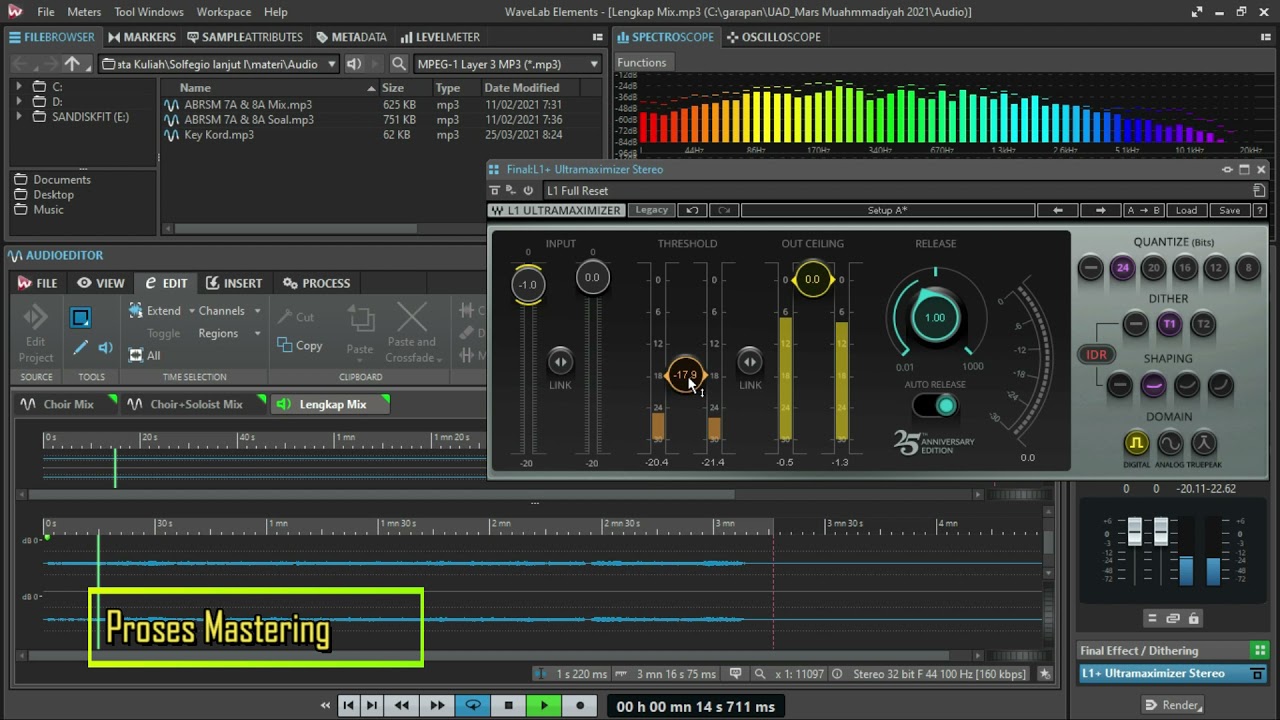Screen dimensions: 1280x720
Task: Choose Dither type T2
Action: point(1203,324)
